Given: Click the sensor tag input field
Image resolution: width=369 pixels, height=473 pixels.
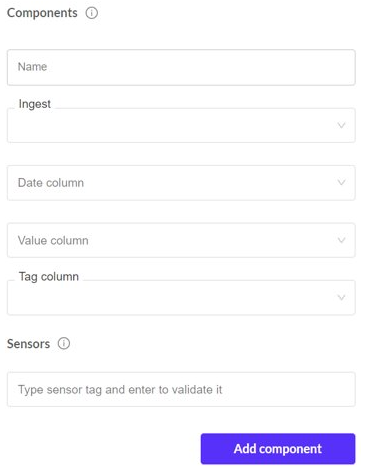Looking at the screenshot, I should 181,389.
